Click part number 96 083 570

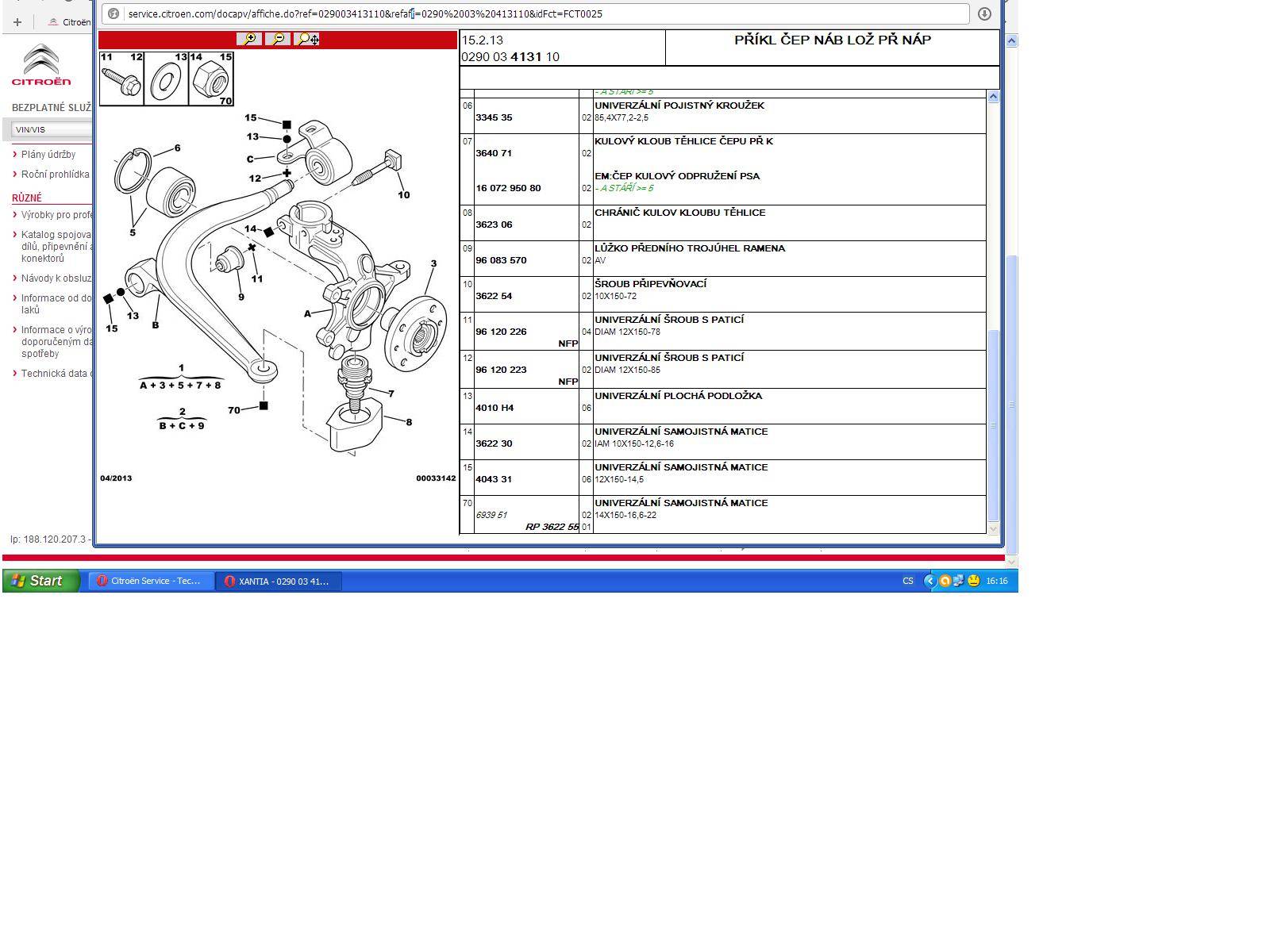pos(501,260)
